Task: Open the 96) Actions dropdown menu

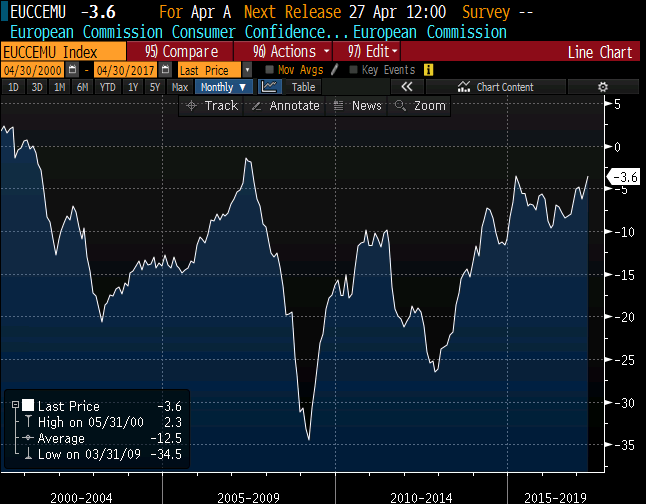Action: pyautogui.click(x=283, y=52)
